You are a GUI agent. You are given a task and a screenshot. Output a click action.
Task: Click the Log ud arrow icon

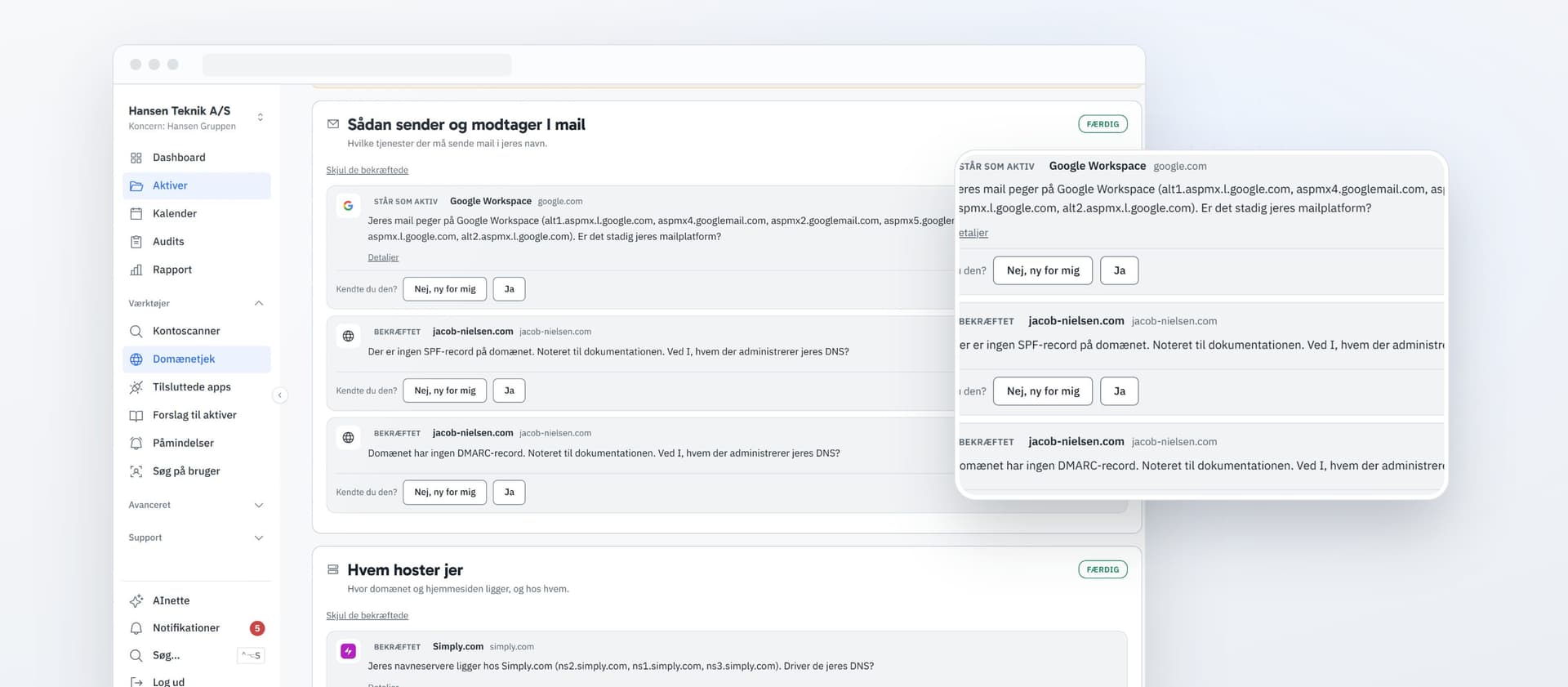tap(136, 681)
